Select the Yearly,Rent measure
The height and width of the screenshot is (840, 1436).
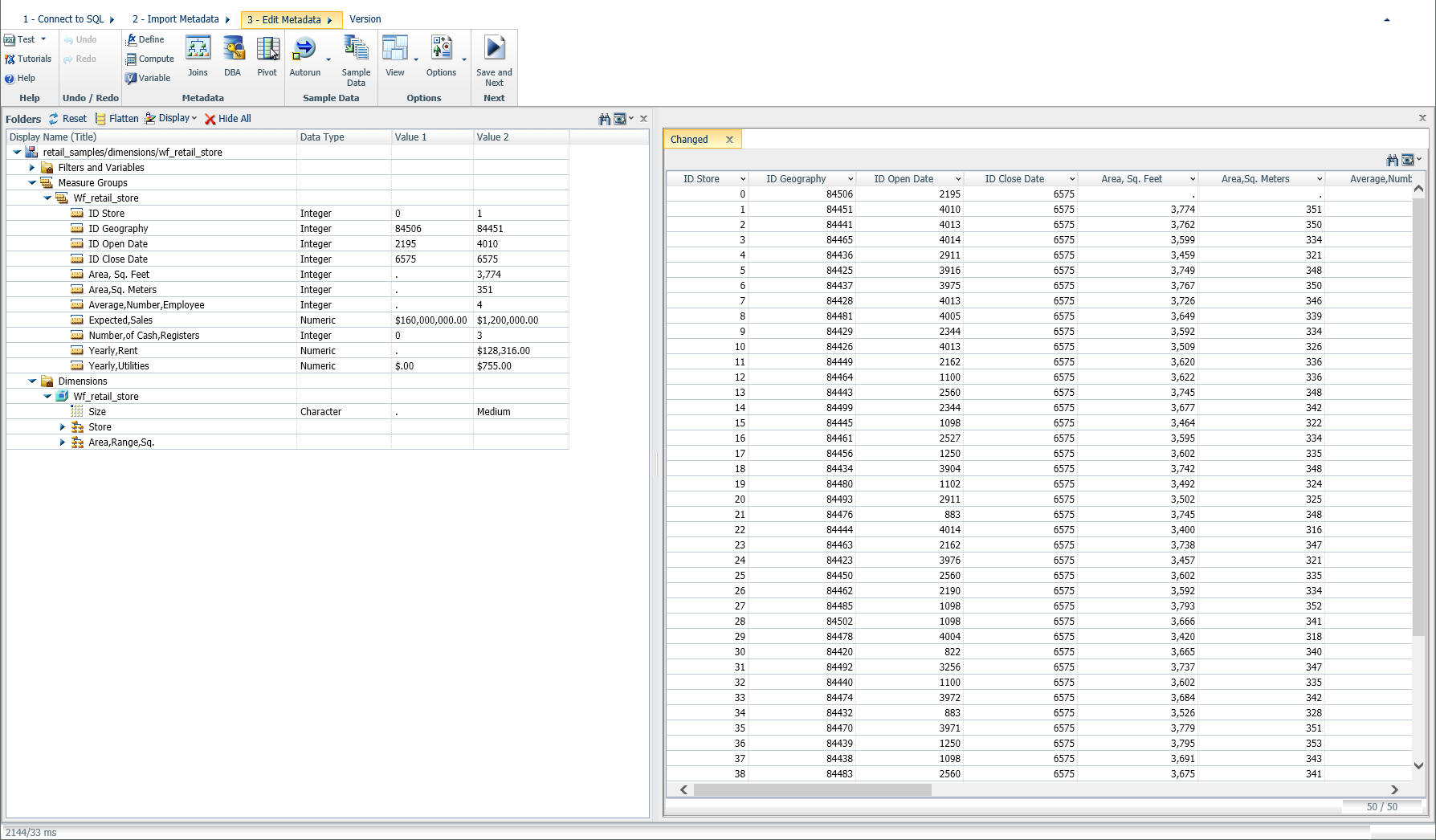tap(113, 351)
